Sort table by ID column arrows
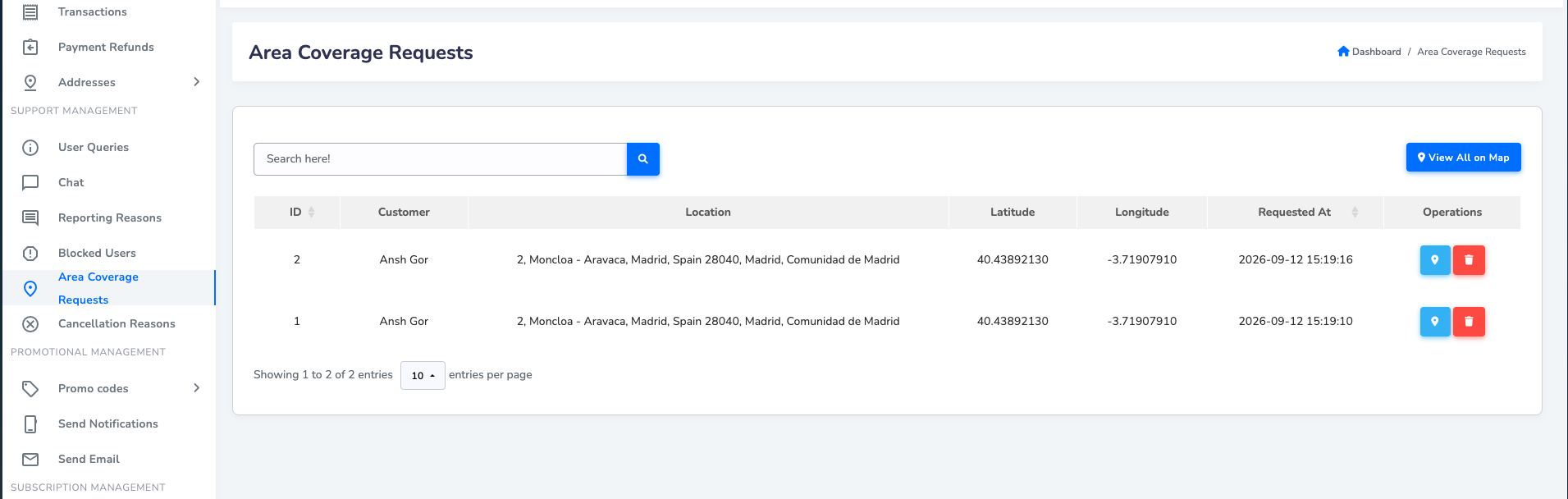 (311, 213)
